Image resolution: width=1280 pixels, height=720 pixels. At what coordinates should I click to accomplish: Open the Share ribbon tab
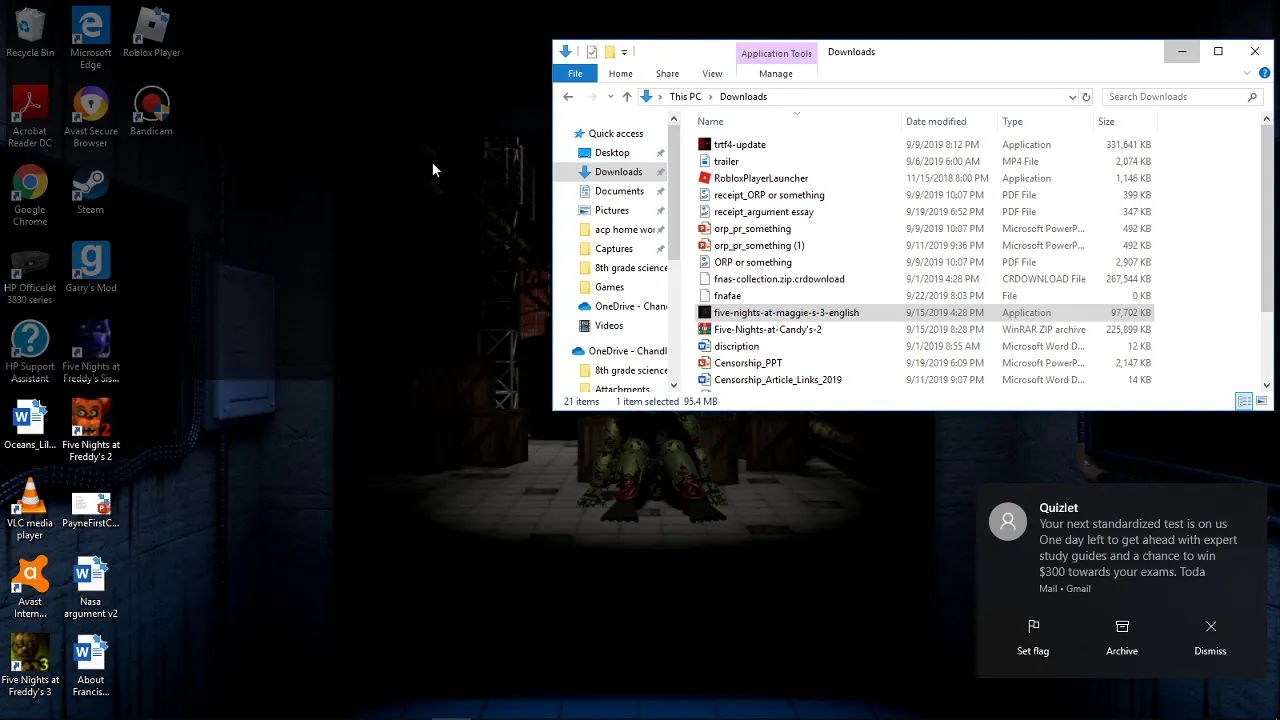pos(667,73)
